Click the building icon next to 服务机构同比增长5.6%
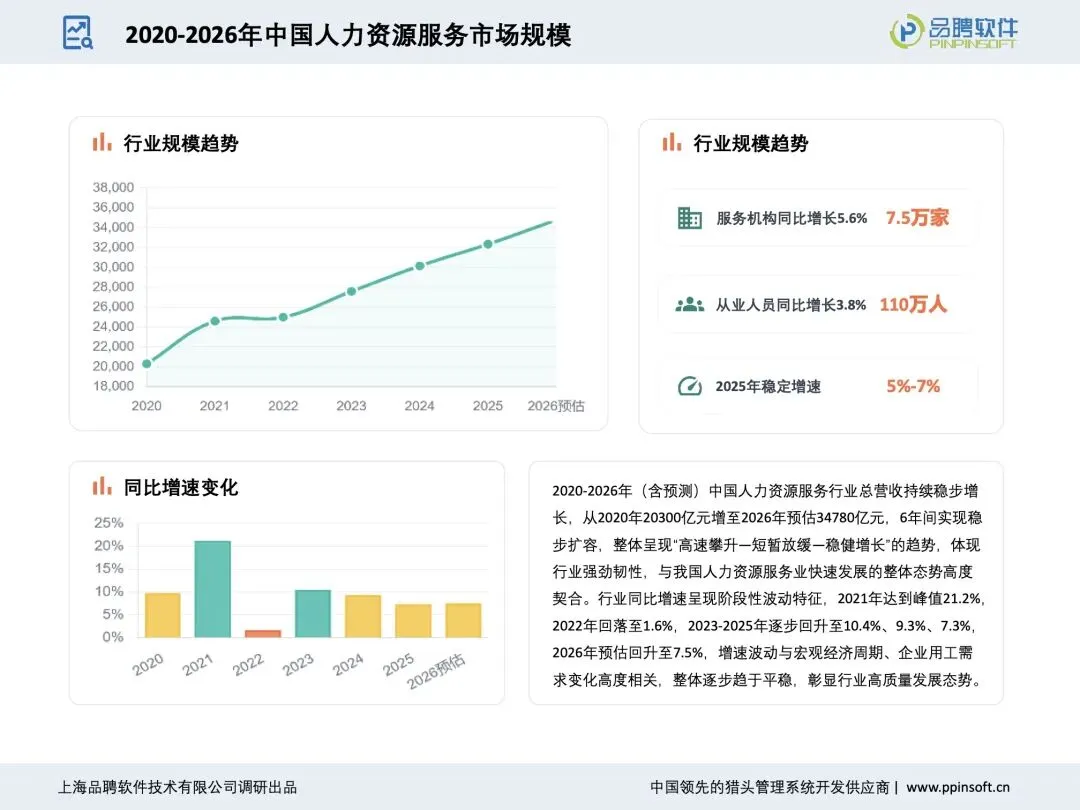 click(x=689, y=218)
